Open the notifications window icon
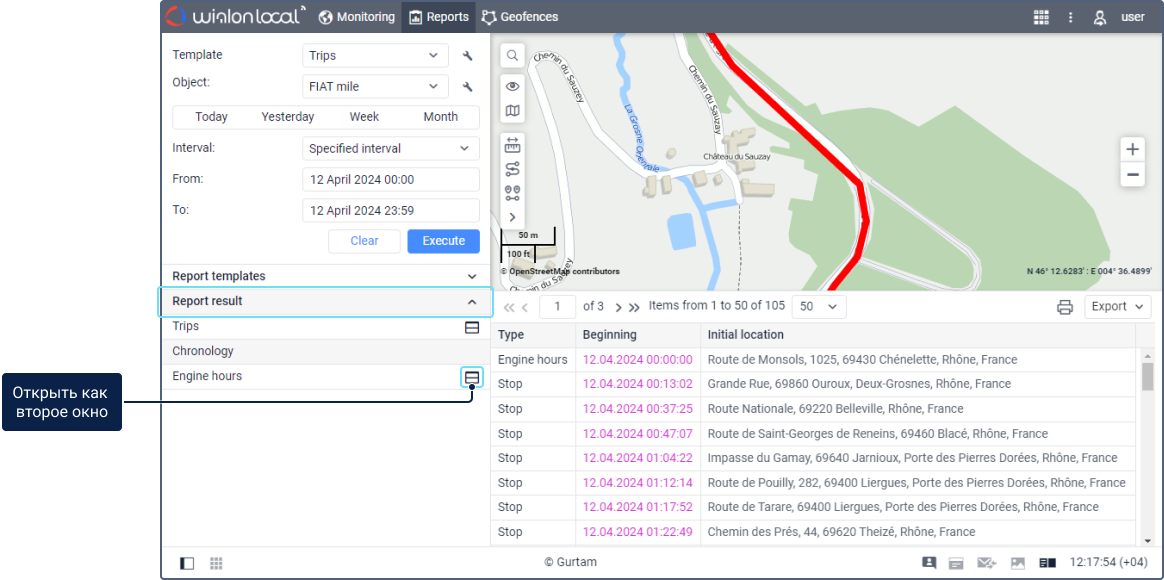Screen dimensions: 1164x580 point(957,563)
